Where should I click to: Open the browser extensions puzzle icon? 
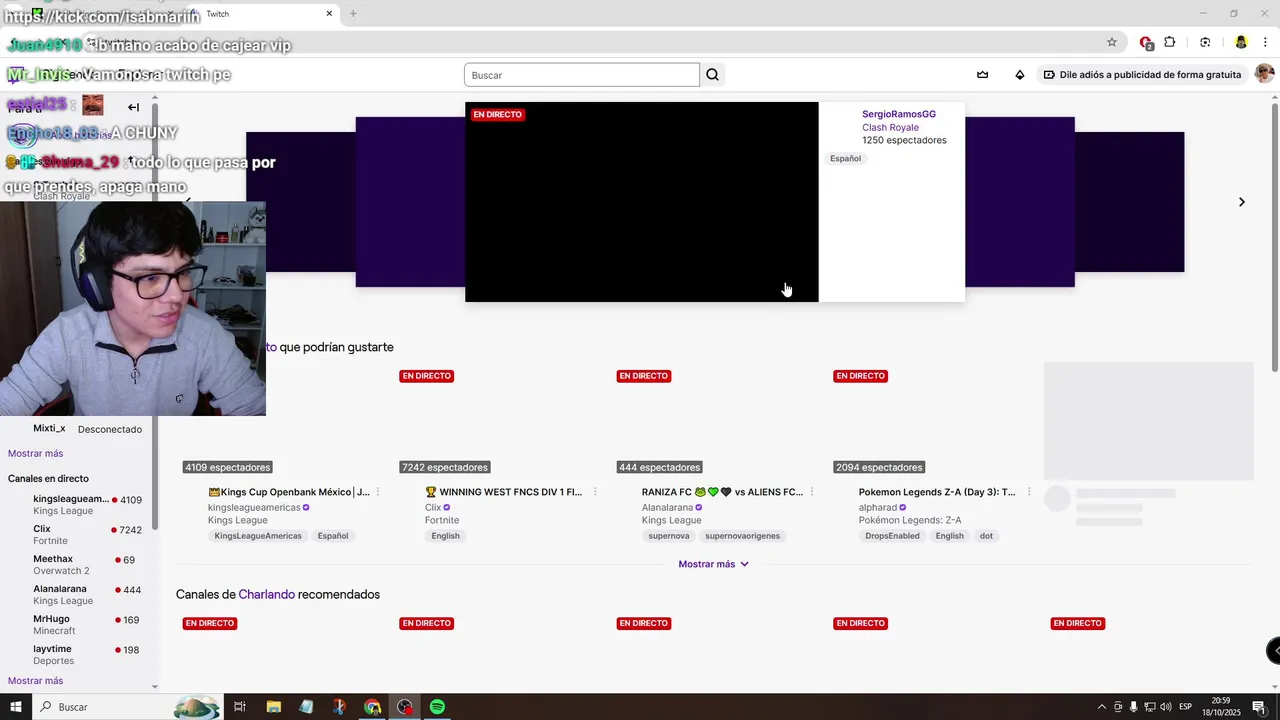(1170, 42)
